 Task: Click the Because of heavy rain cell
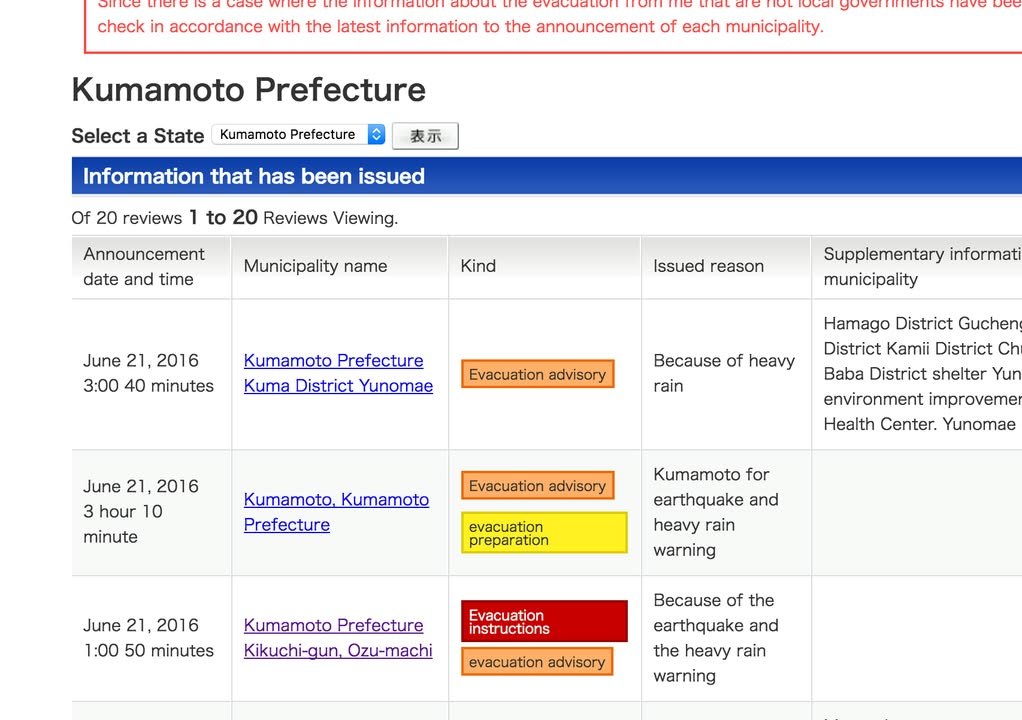coord(724,373)
